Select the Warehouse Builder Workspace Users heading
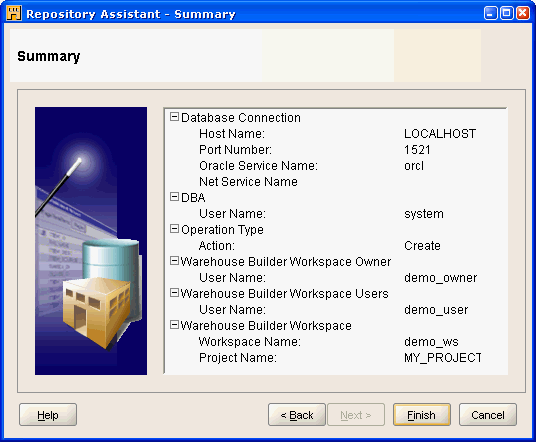Viewport: 536px width, 442px height. 284,294
